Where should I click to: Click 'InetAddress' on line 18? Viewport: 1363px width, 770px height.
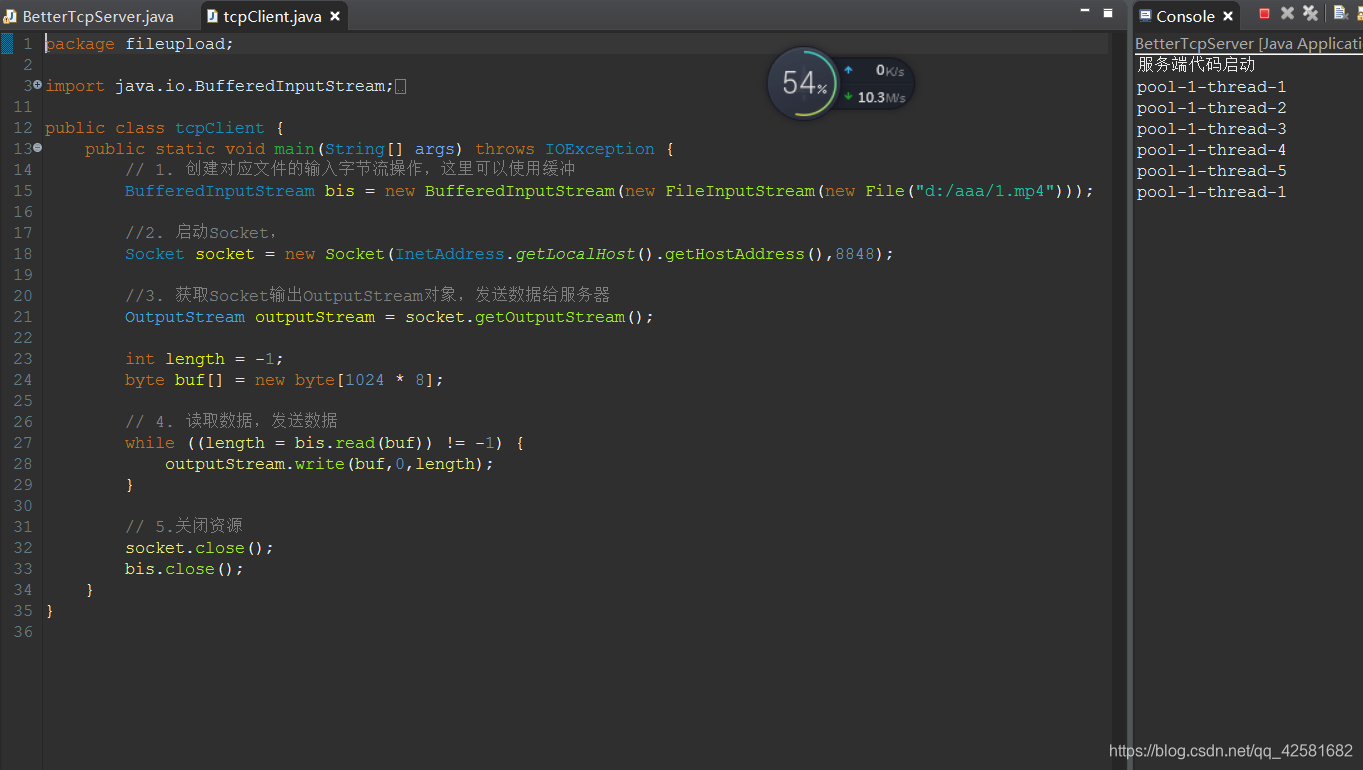[x=450, y=254]
